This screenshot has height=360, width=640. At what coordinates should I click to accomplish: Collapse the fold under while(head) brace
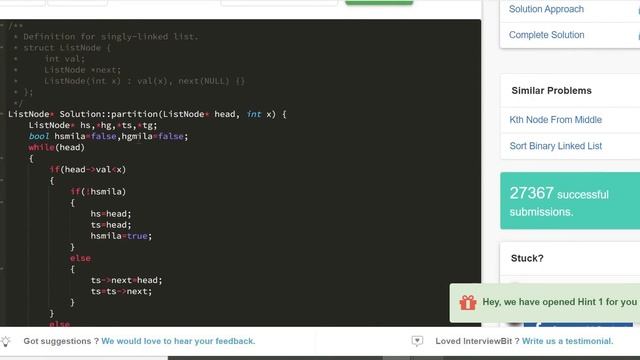coord(2,158)
